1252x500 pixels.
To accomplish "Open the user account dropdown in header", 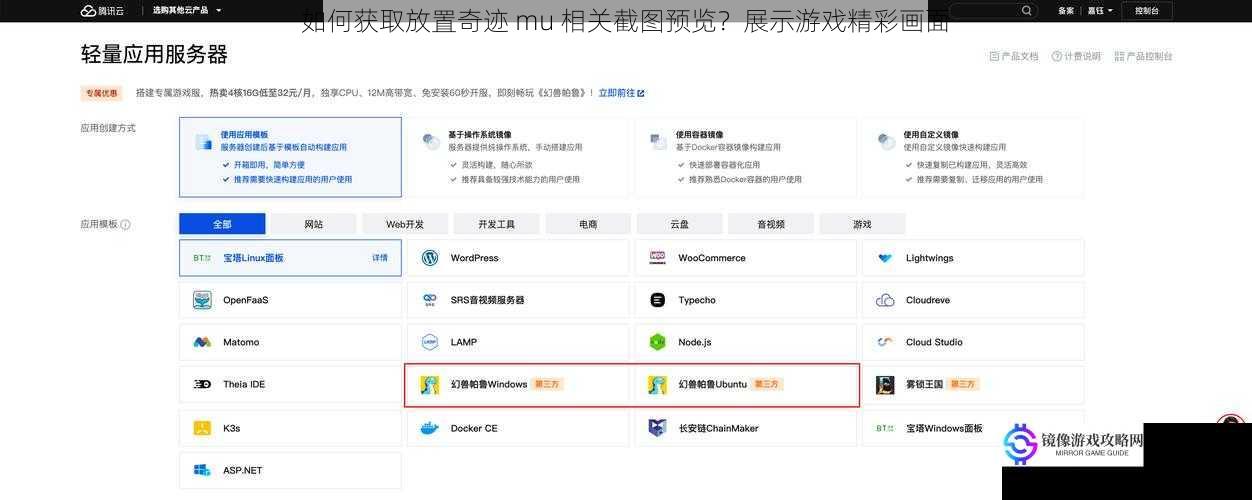I will click(1100, 10).
